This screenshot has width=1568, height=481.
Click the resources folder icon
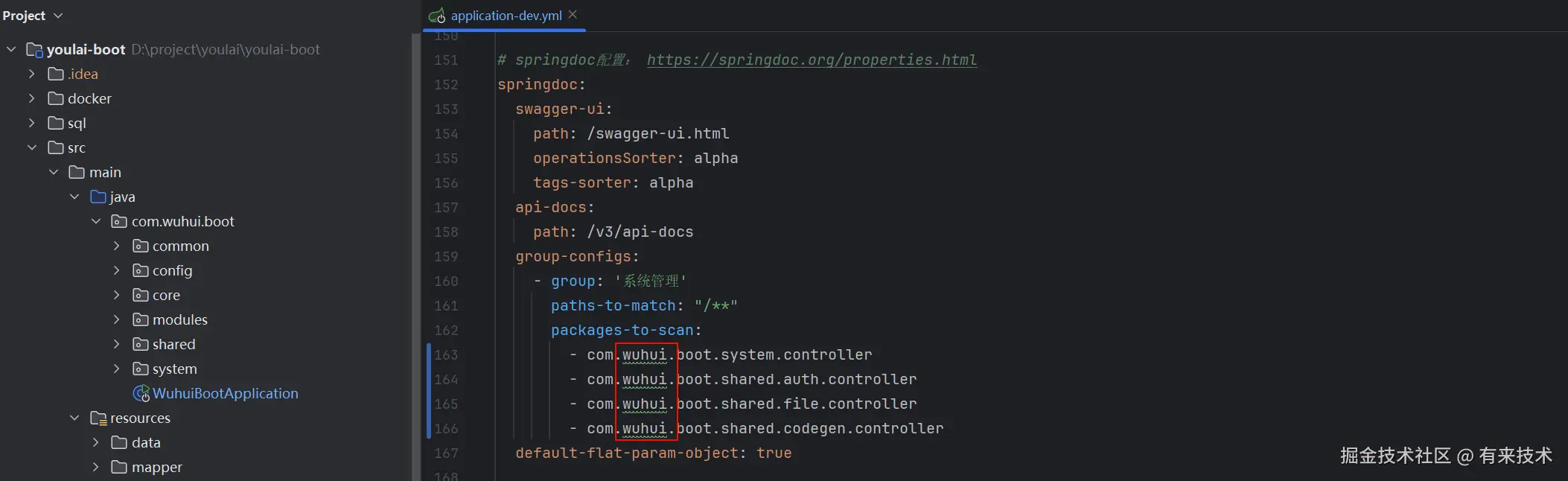(x=98, y=418)
